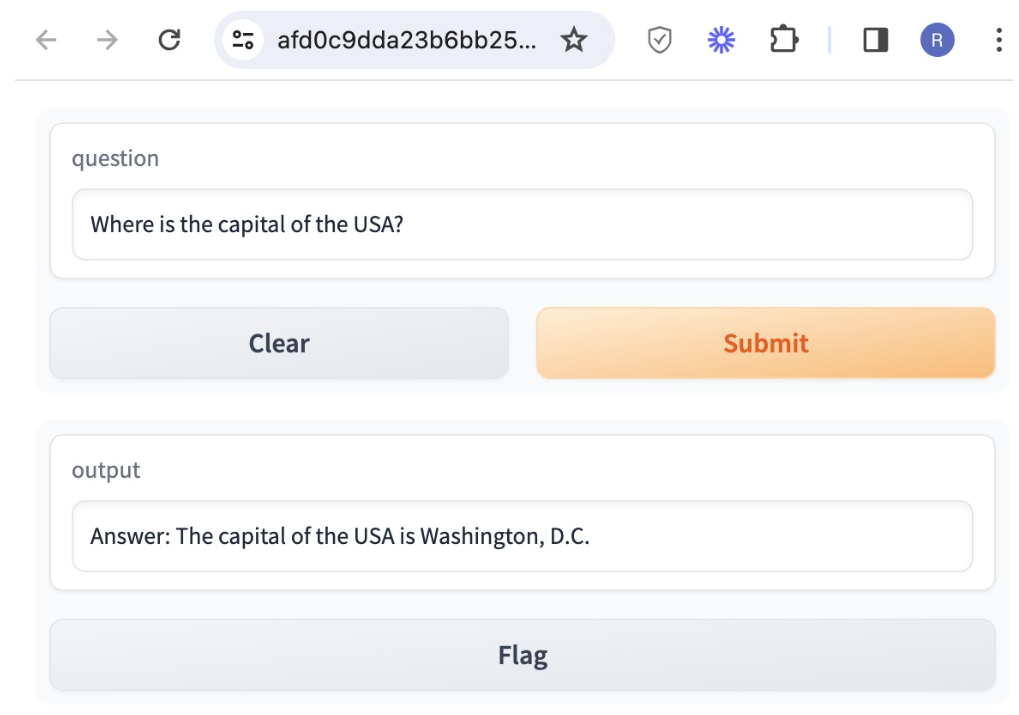
Task: Submit the question
Action: click(x=766, y=343)
